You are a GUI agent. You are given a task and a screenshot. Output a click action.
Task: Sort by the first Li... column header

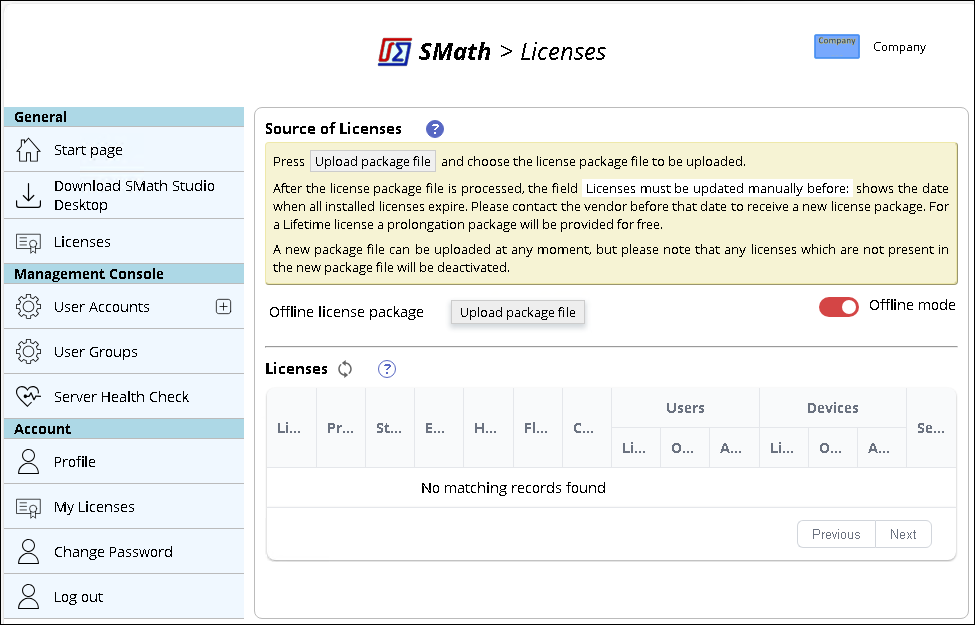tap(289, 428)
